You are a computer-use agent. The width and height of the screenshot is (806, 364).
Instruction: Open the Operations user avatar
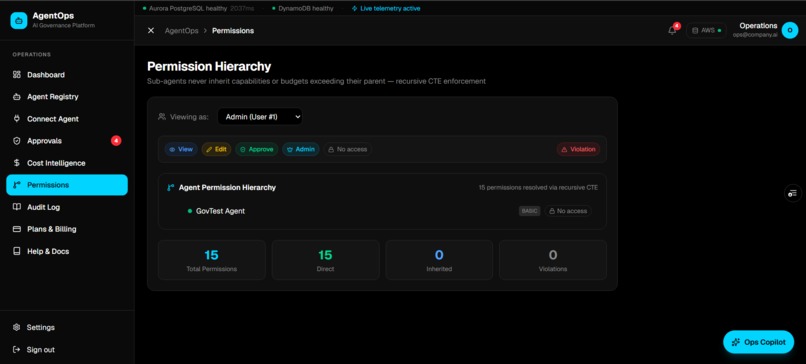click(790, 30)
